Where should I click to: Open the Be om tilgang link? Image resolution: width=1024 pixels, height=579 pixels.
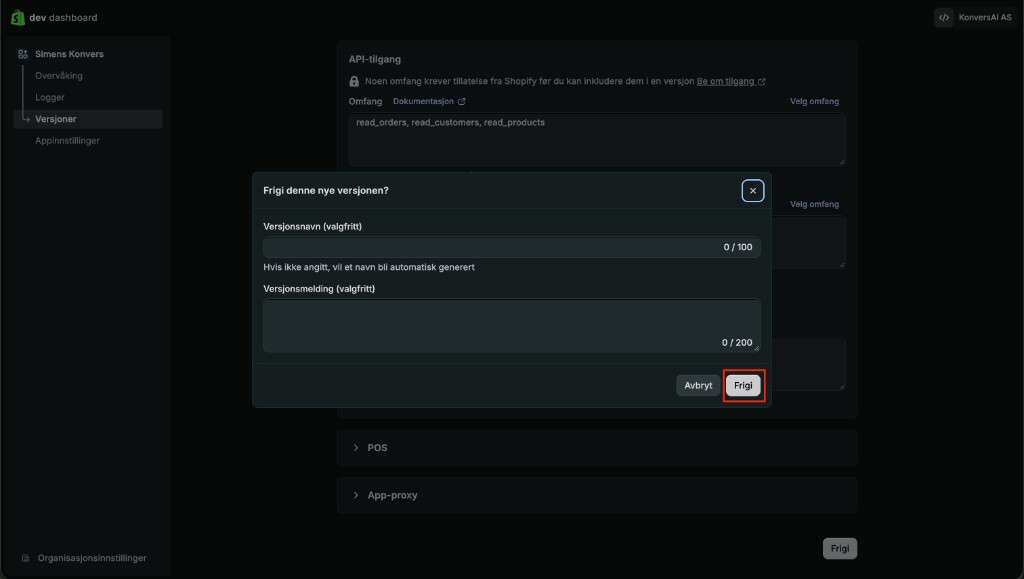coord(731,82)
